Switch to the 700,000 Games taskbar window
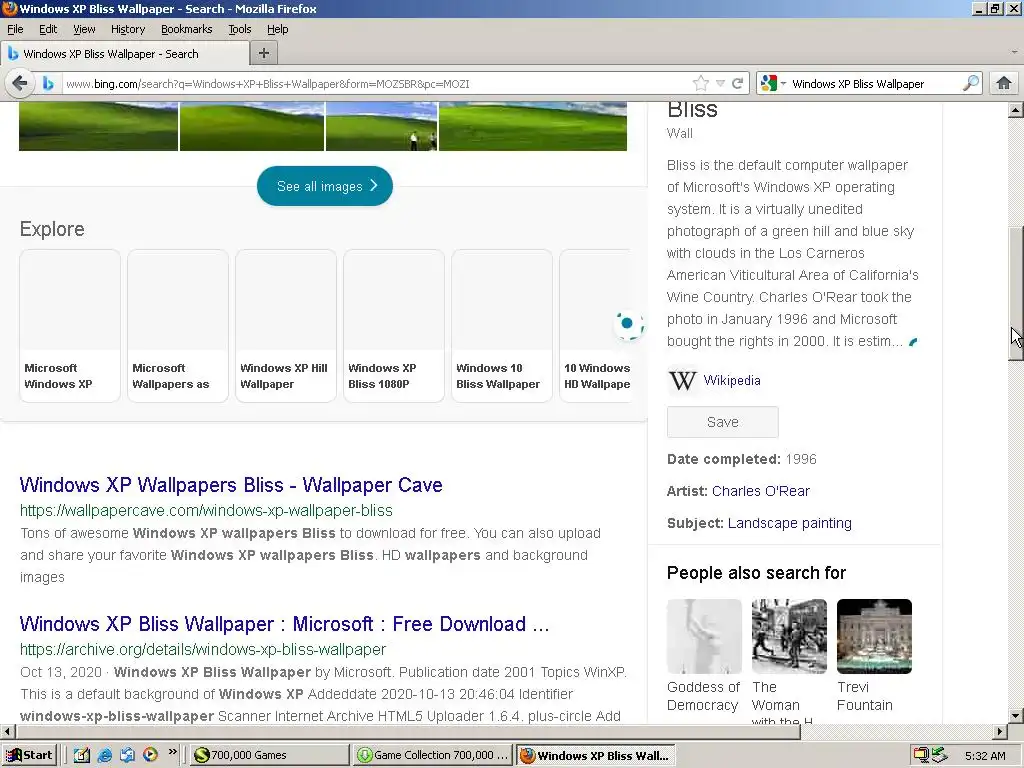The image size is (1024, 768). [270, 756]
